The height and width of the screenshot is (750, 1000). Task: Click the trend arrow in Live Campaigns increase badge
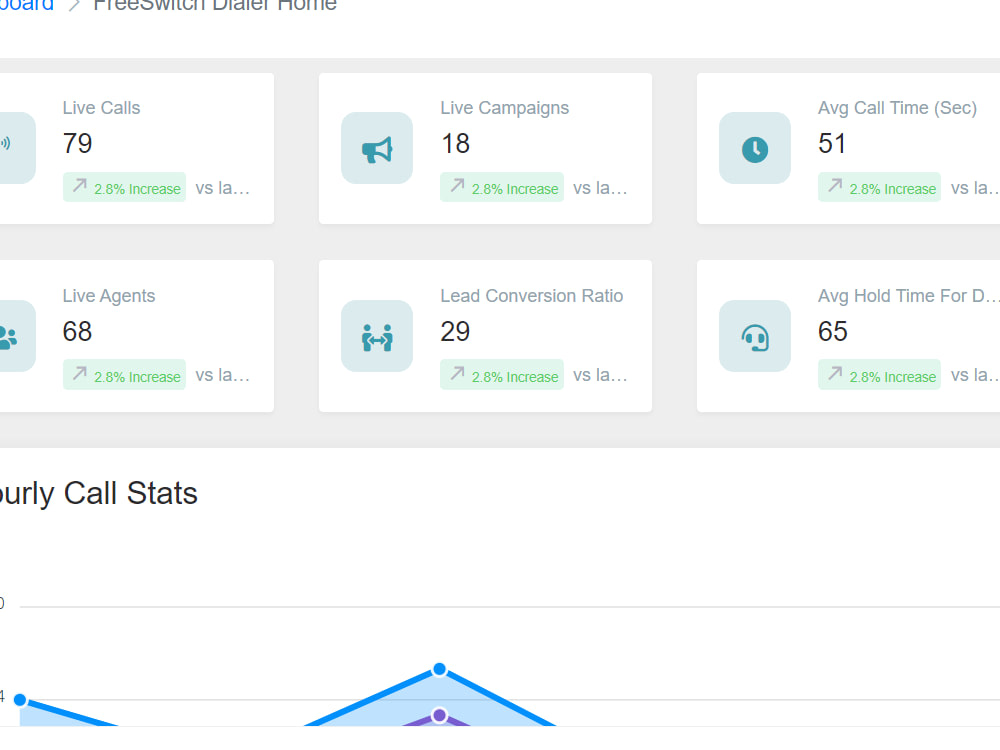click(x=456, y=187)
